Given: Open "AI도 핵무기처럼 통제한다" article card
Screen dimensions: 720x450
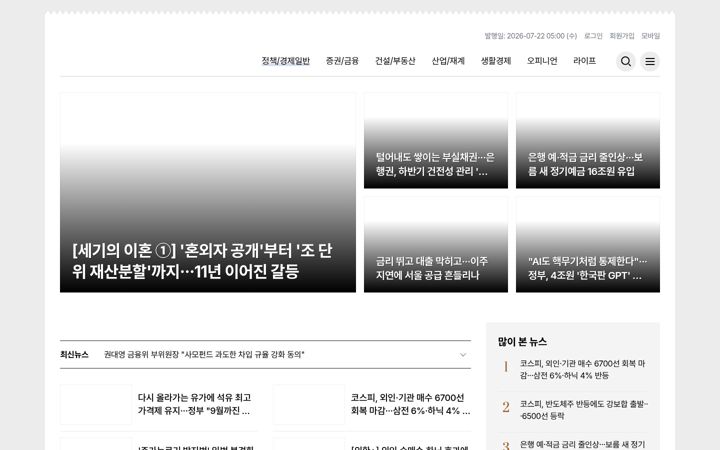Looking at the screenshot, I should pyautogui.click(x=588, y=245).
